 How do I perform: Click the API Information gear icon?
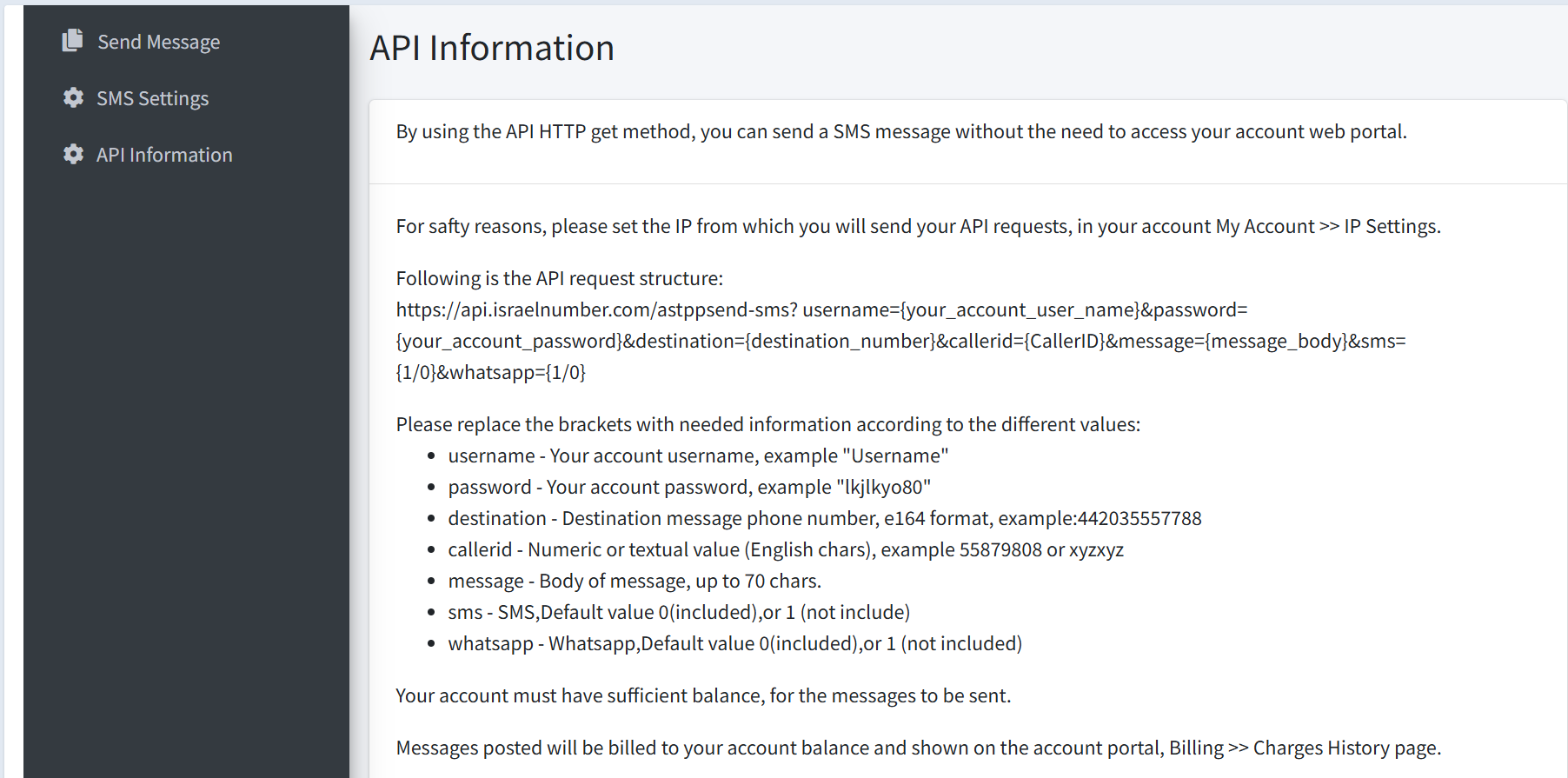point(73,154)
